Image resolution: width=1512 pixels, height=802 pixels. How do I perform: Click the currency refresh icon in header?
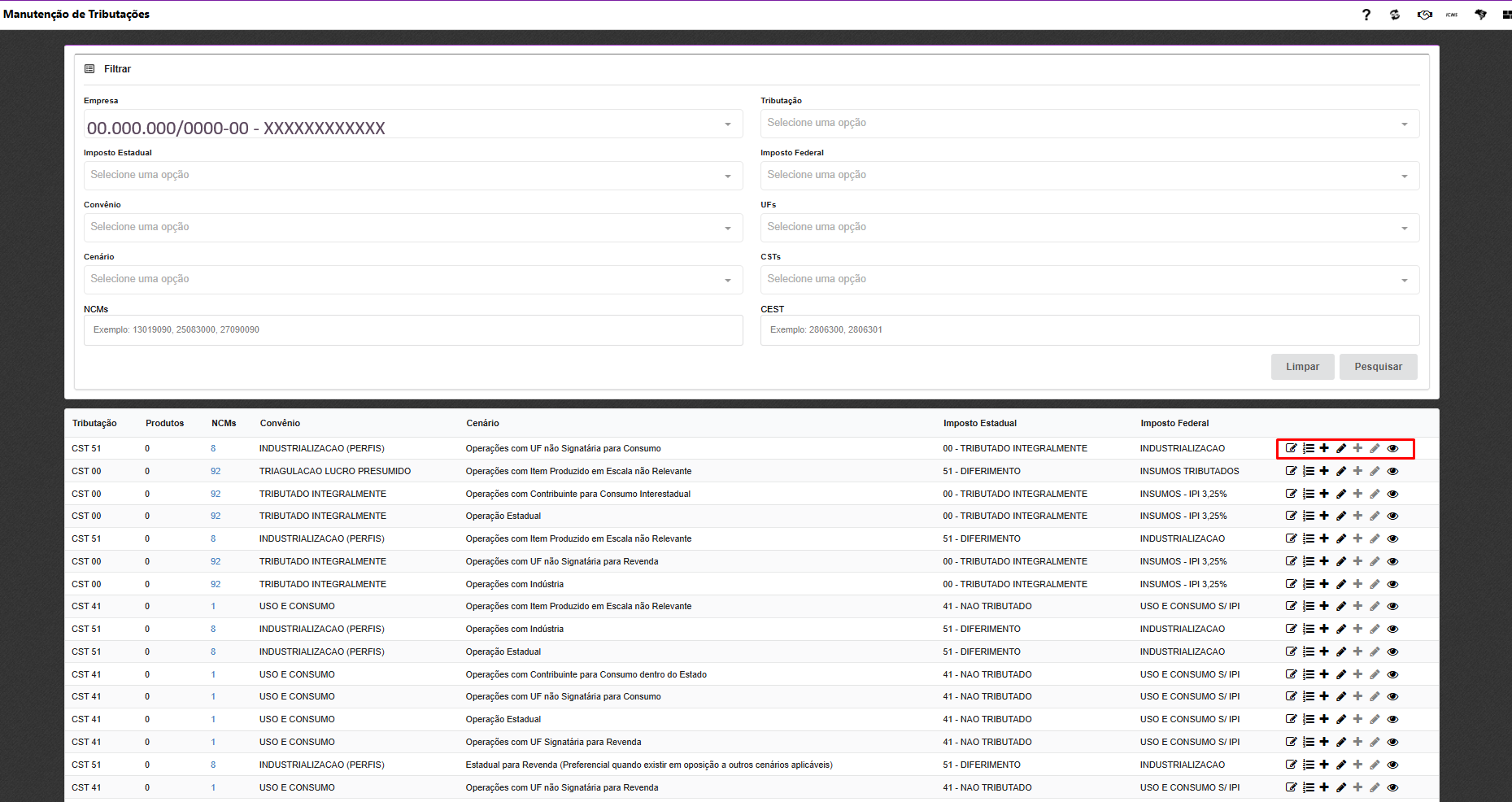(1395, 15)
